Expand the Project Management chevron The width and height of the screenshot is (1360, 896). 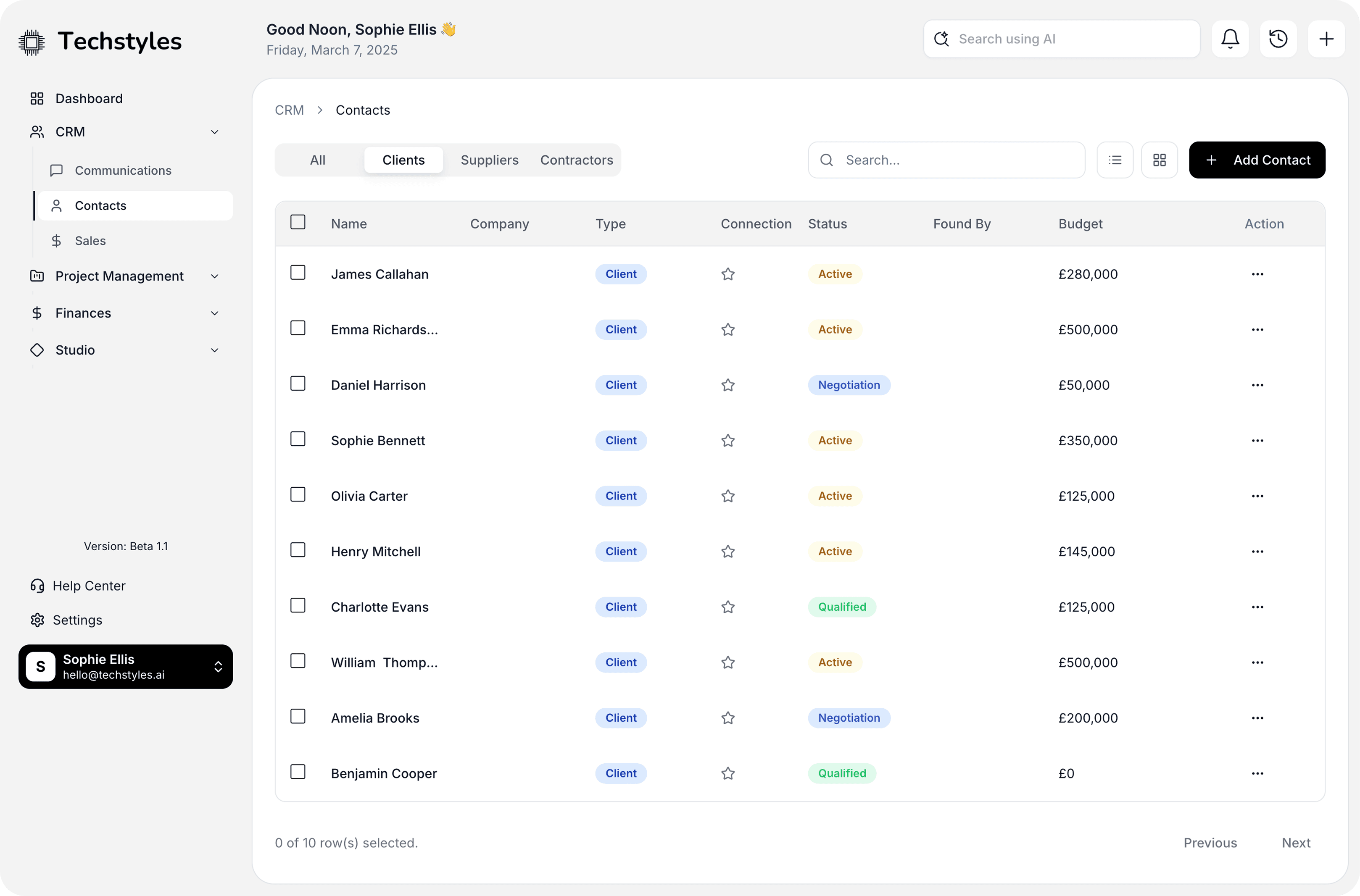(x=214, y=276)
